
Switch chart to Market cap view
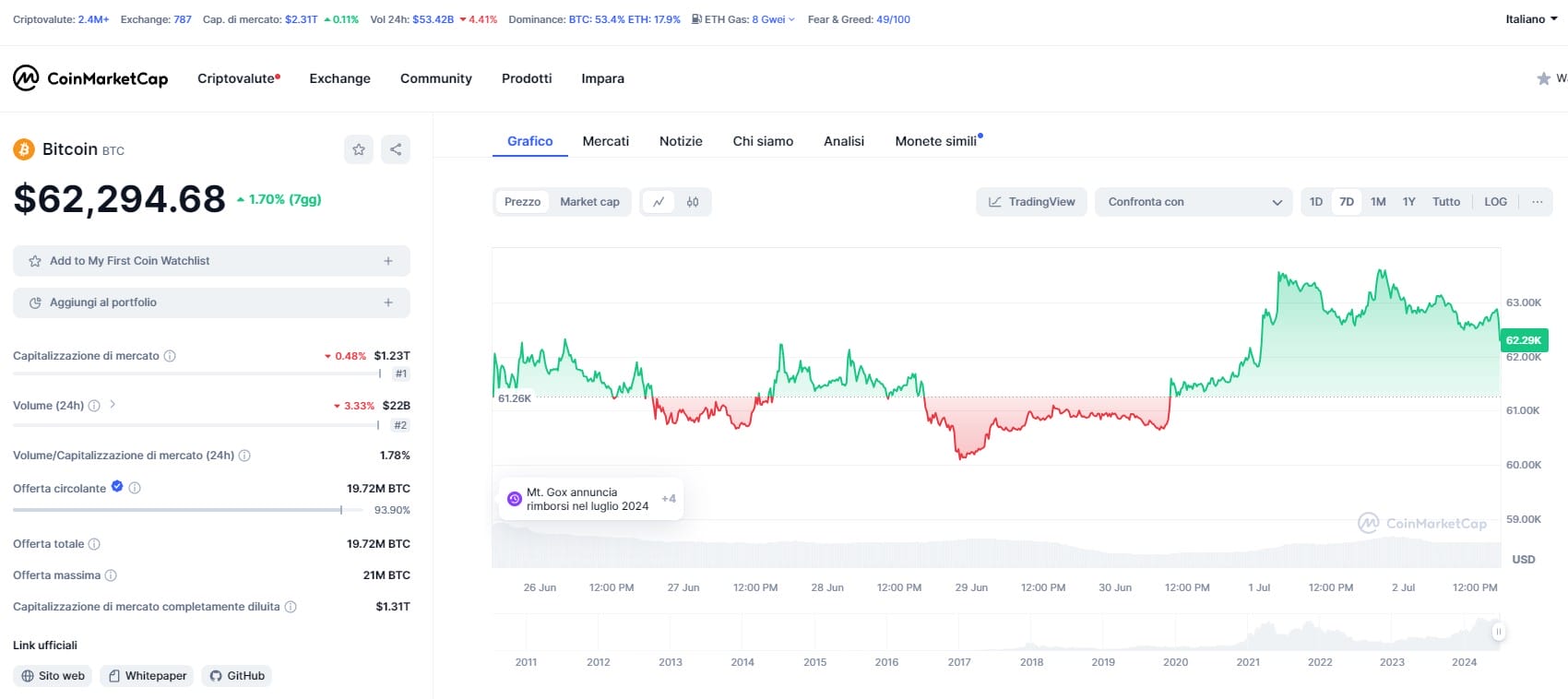pyautogui.click(x=589, y=202)
